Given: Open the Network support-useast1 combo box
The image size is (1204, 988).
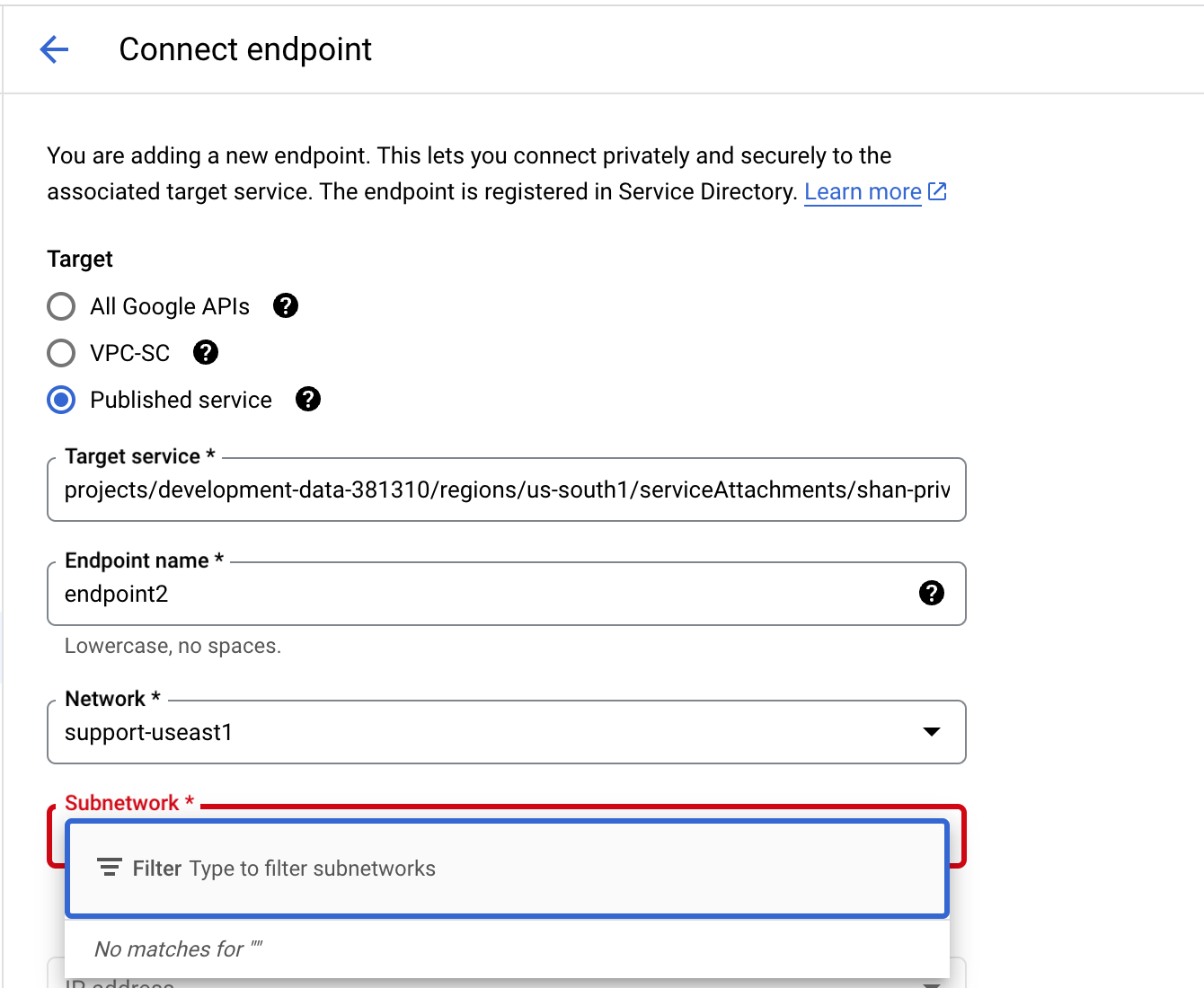Looking at the screenshot, I should (507, 732).
